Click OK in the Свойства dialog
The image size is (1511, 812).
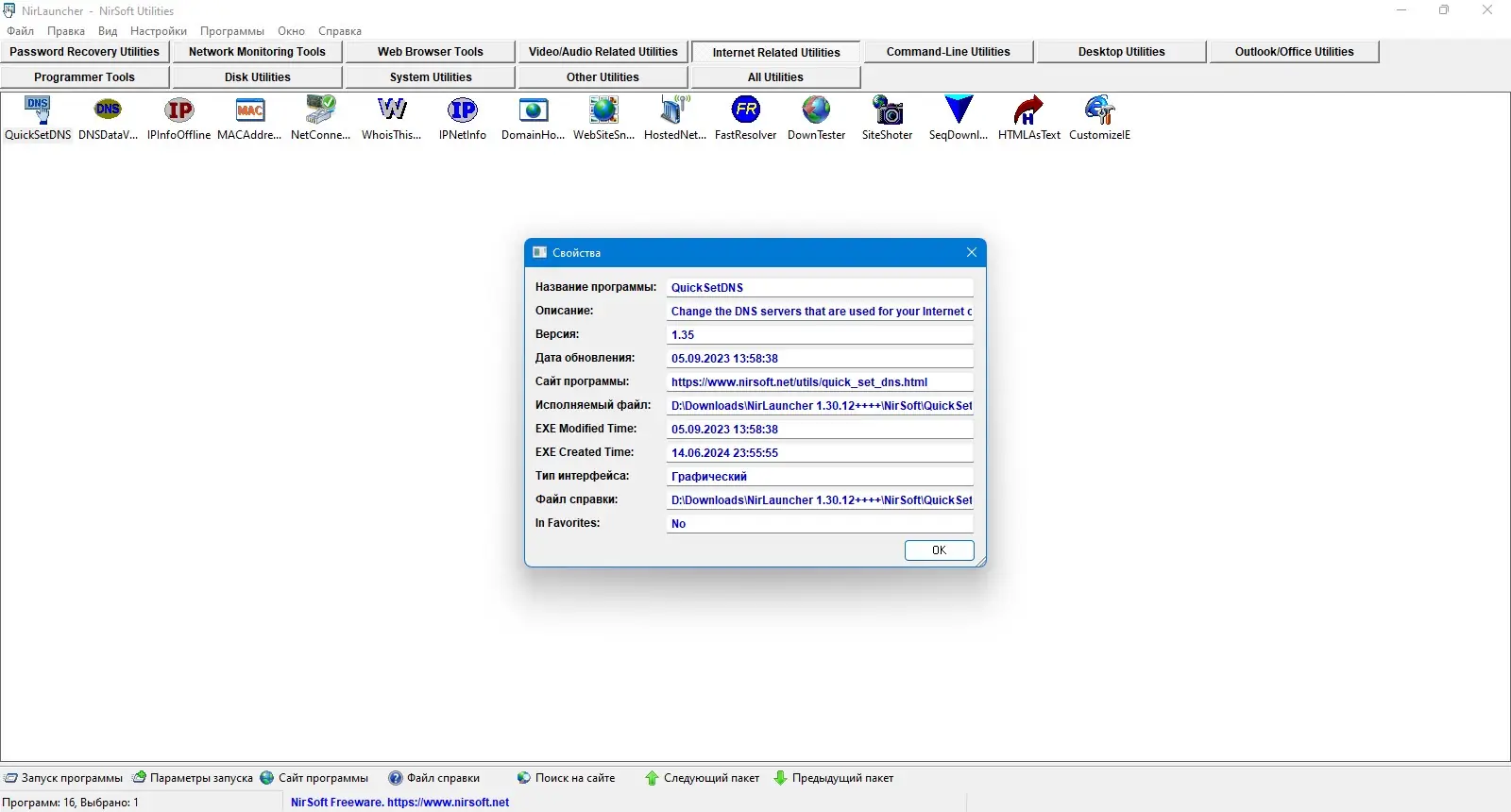[939, 550]
